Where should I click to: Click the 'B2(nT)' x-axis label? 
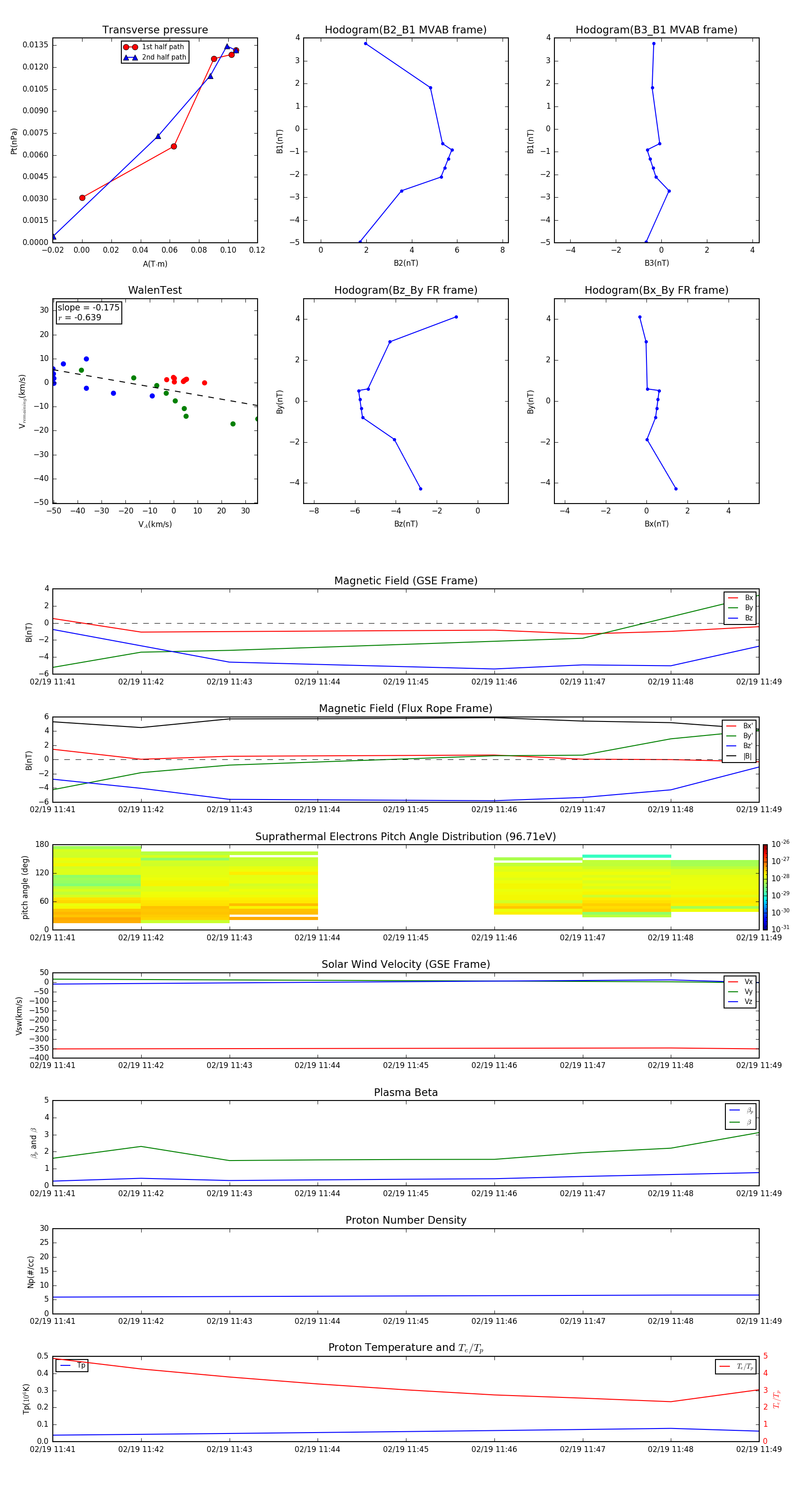406,263
